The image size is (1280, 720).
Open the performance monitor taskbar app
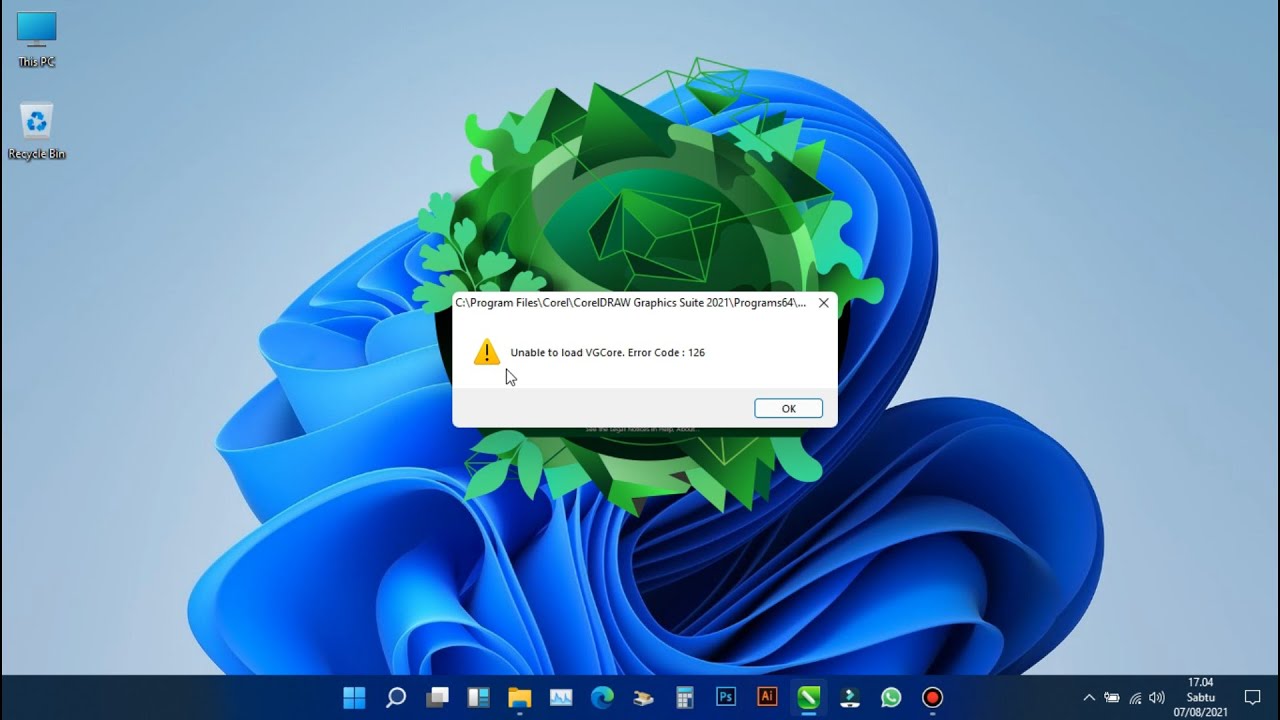(560, 697)
